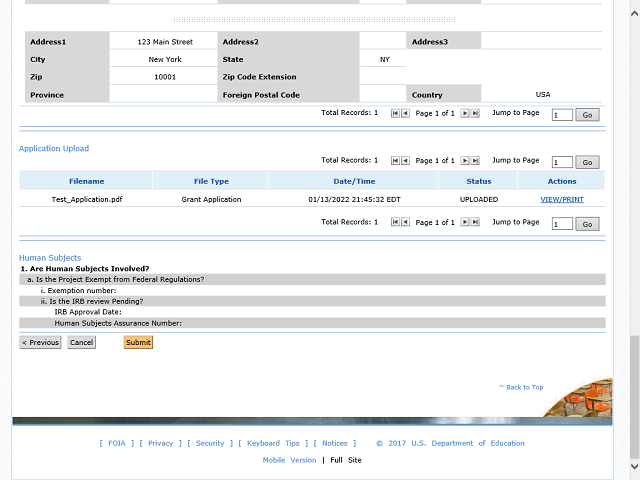640x480 pixels.
Task: Sort the table by Filename column header
Action: 86,181
